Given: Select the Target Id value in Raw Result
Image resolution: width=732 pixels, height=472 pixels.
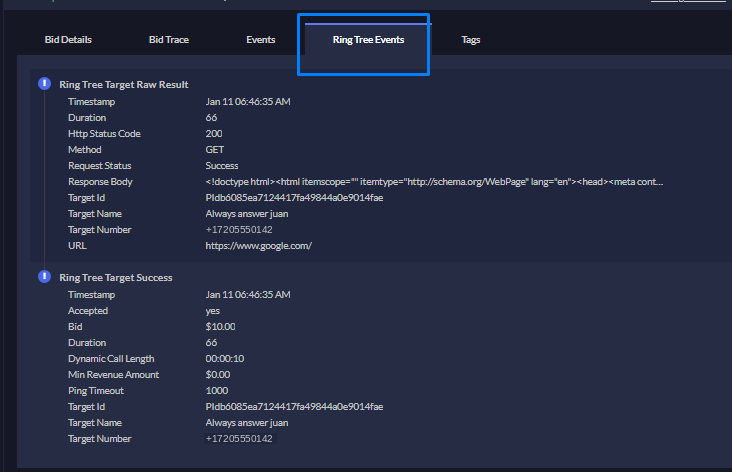Looking at the screenshot, I should pos(294,198).
